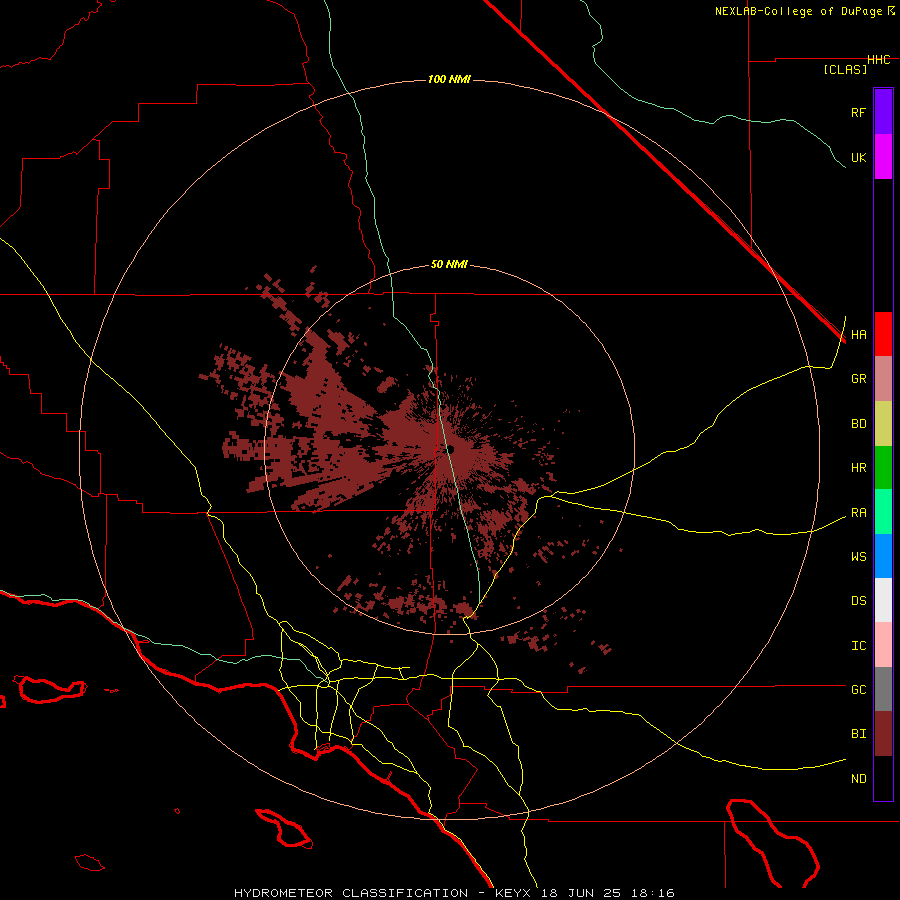Select the yellow BD legend swatch
This screenshot has width=900, height=900.
tap(883, 424)
